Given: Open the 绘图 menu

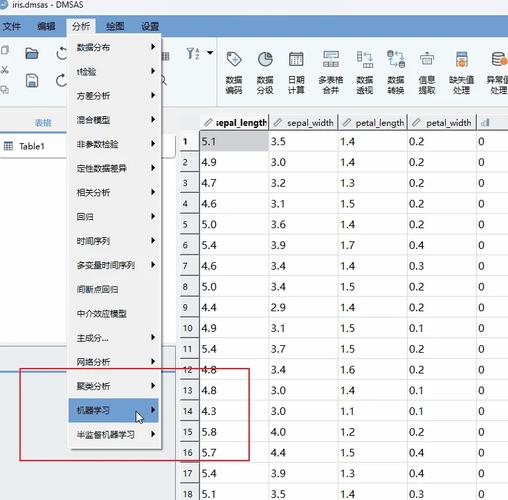Looking at the screenshot, I should [x=115, y=26].
